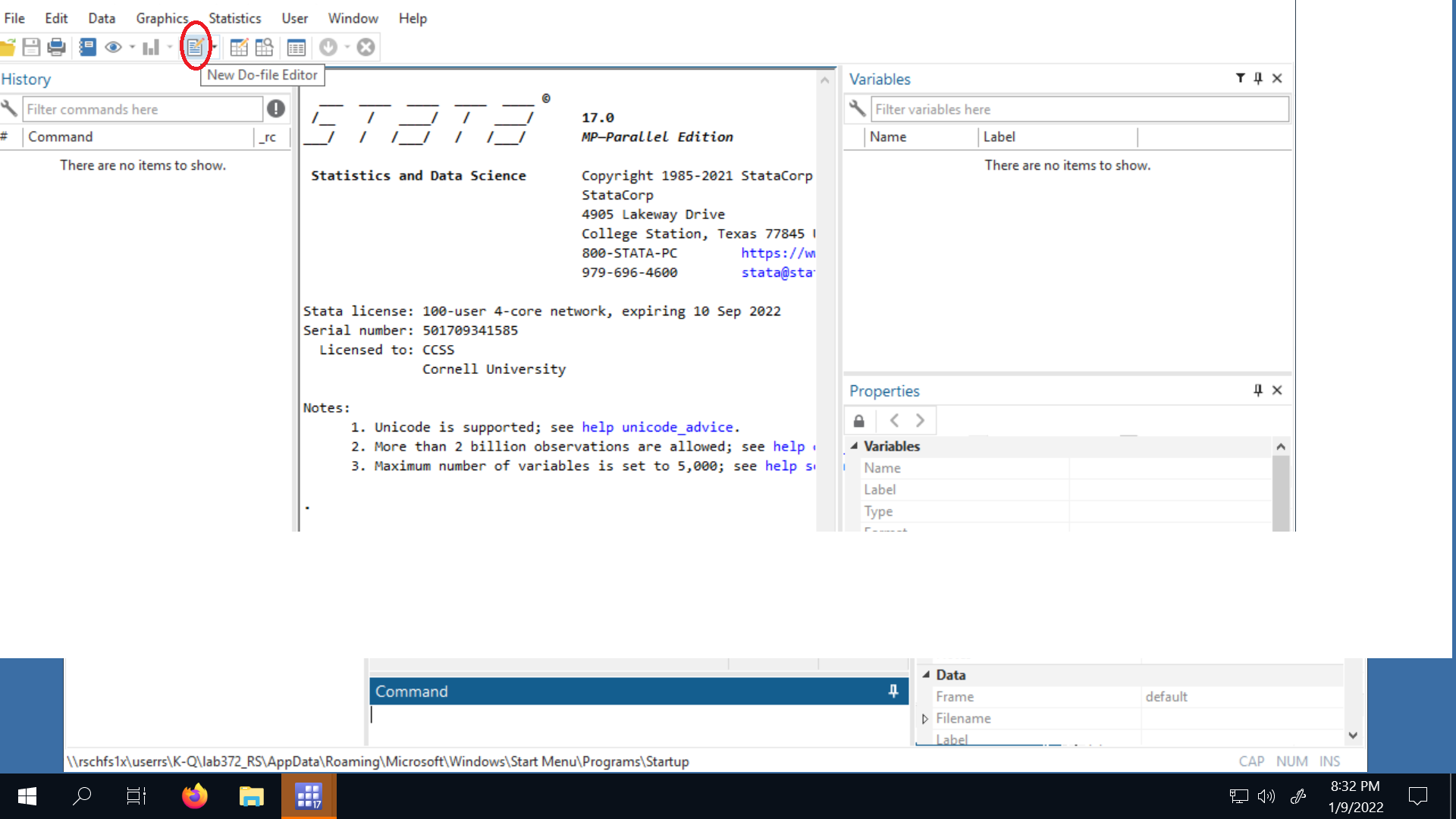Open the Data Editor (Browse) icon
The image size is (1456, 819).
(x=264, y=48)
